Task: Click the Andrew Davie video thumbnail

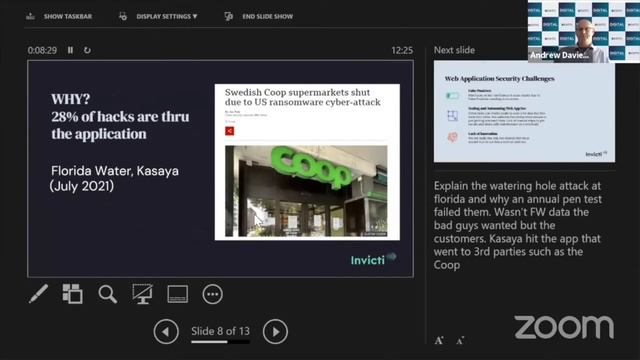Action: coord(584,31)
